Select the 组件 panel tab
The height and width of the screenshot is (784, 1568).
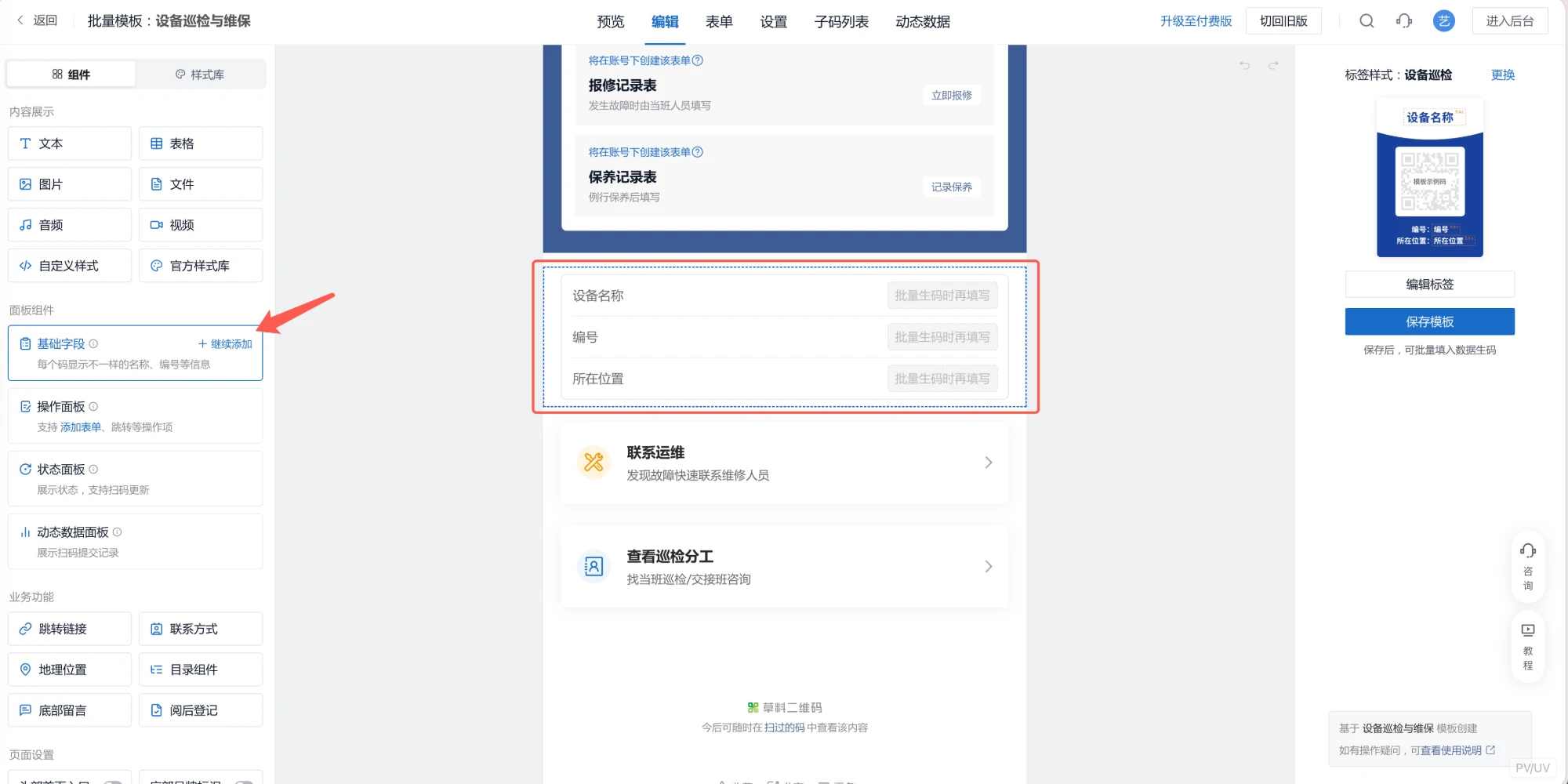71,74
